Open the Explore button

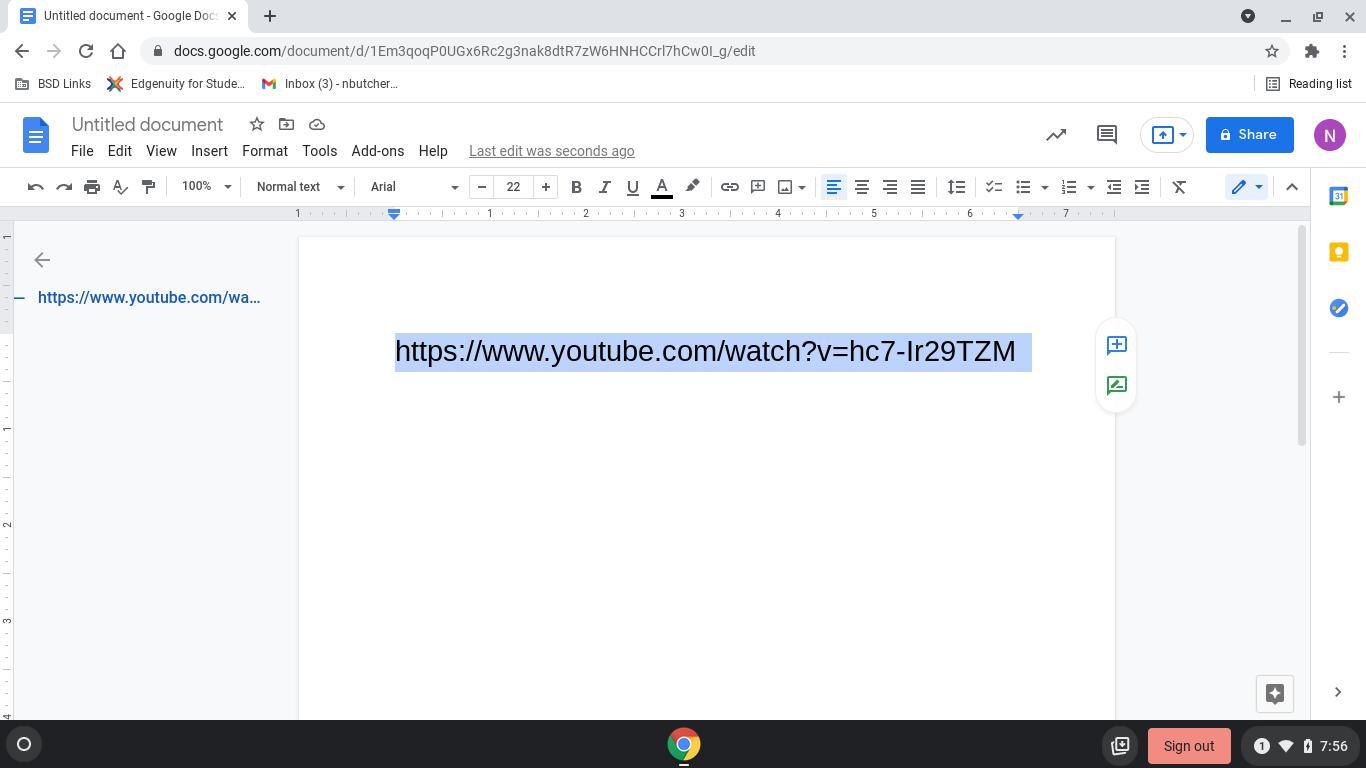[1275, 693]
